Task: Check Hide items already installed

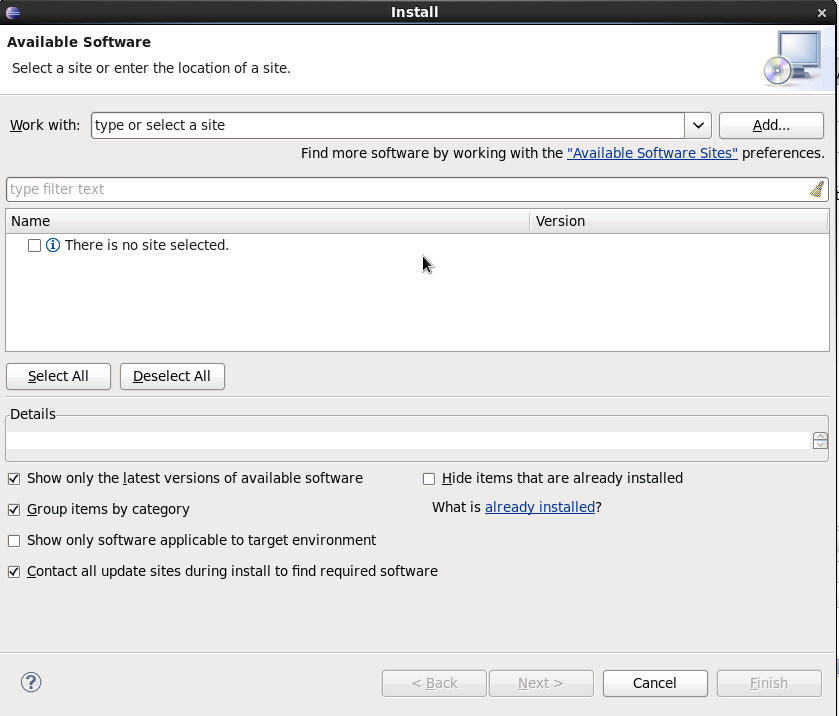Action: coord(429,479)
